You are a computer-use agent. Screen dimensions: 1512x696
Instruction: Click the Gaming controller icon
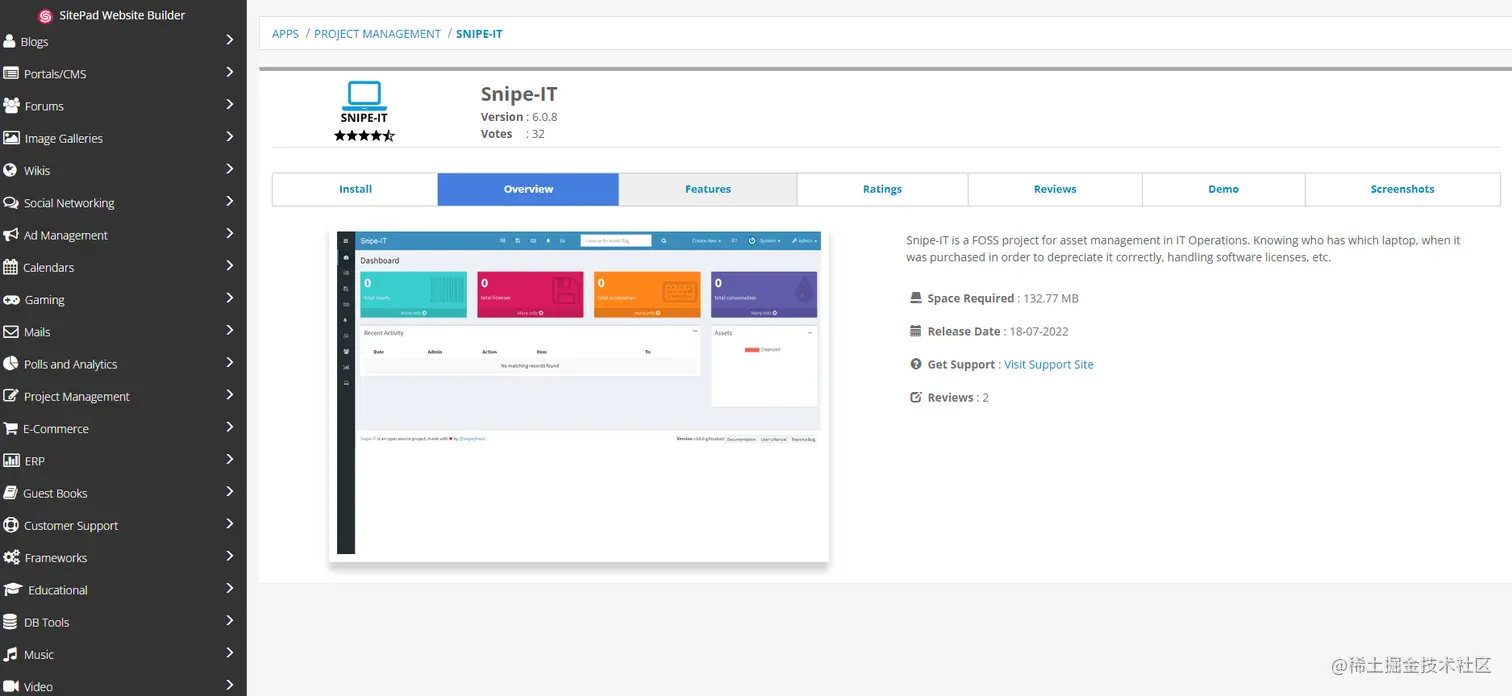pos(11,299)
